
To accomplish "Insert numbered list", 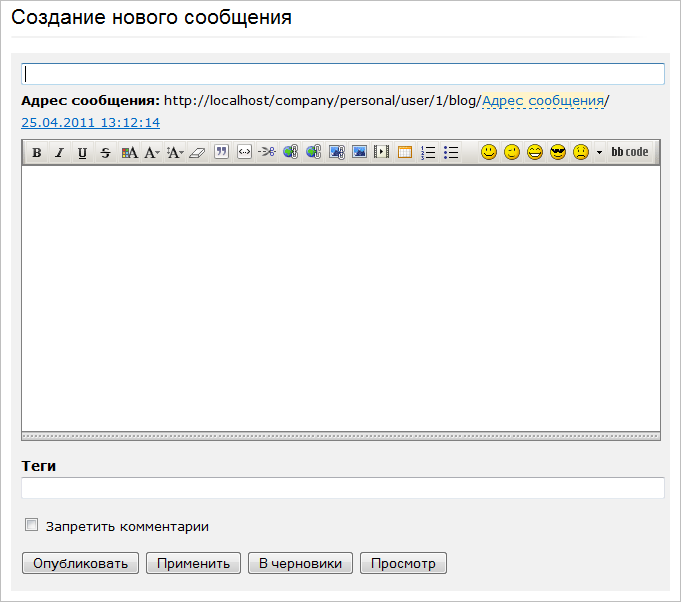I will pos(428,153).
